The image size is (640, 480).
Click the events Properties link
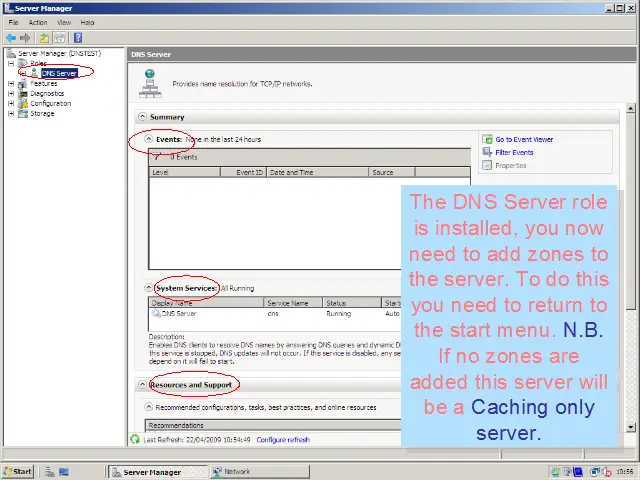[x=511, y=166]
